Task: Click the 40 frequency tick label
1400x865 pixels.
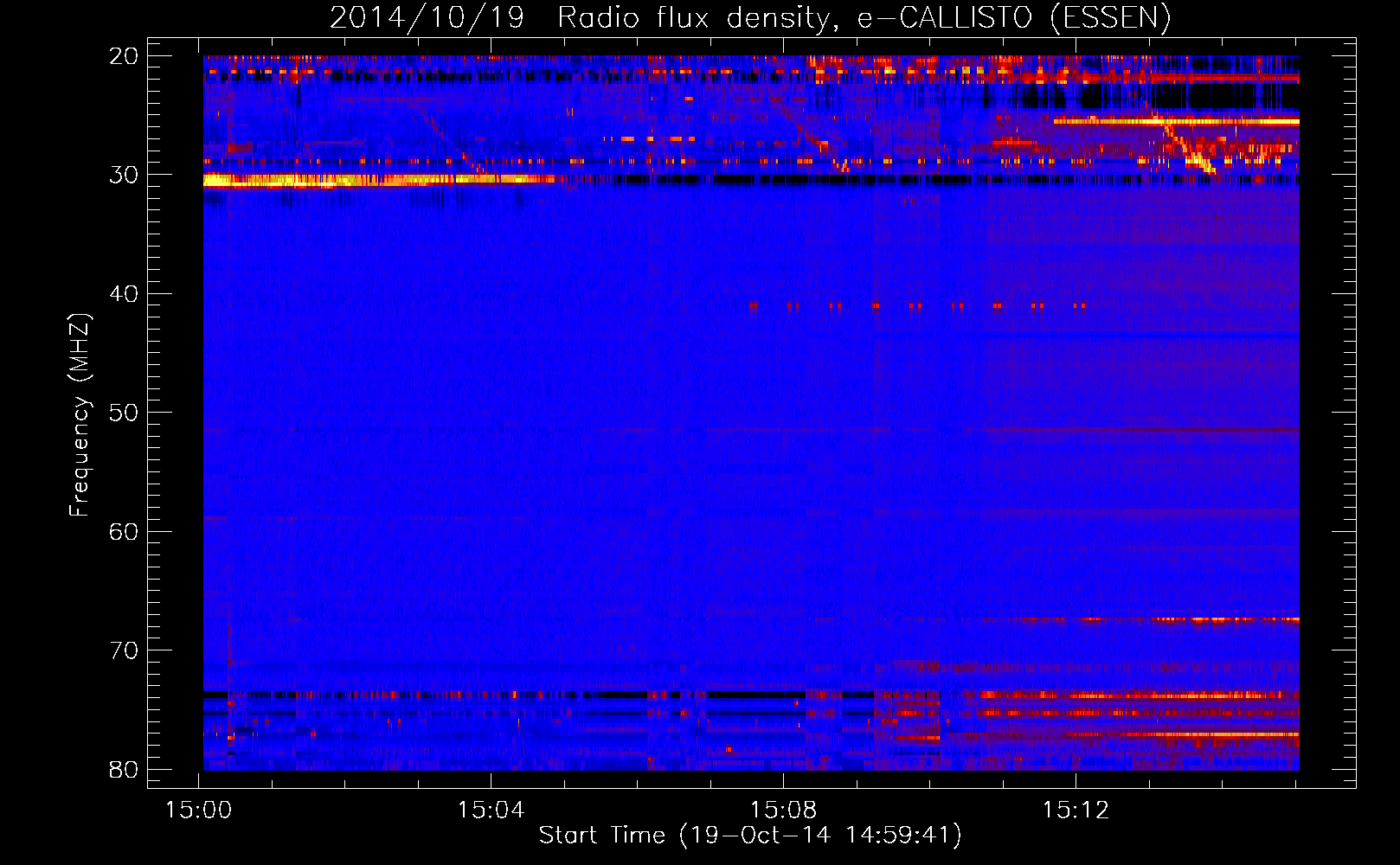Action: click(124, 294)
